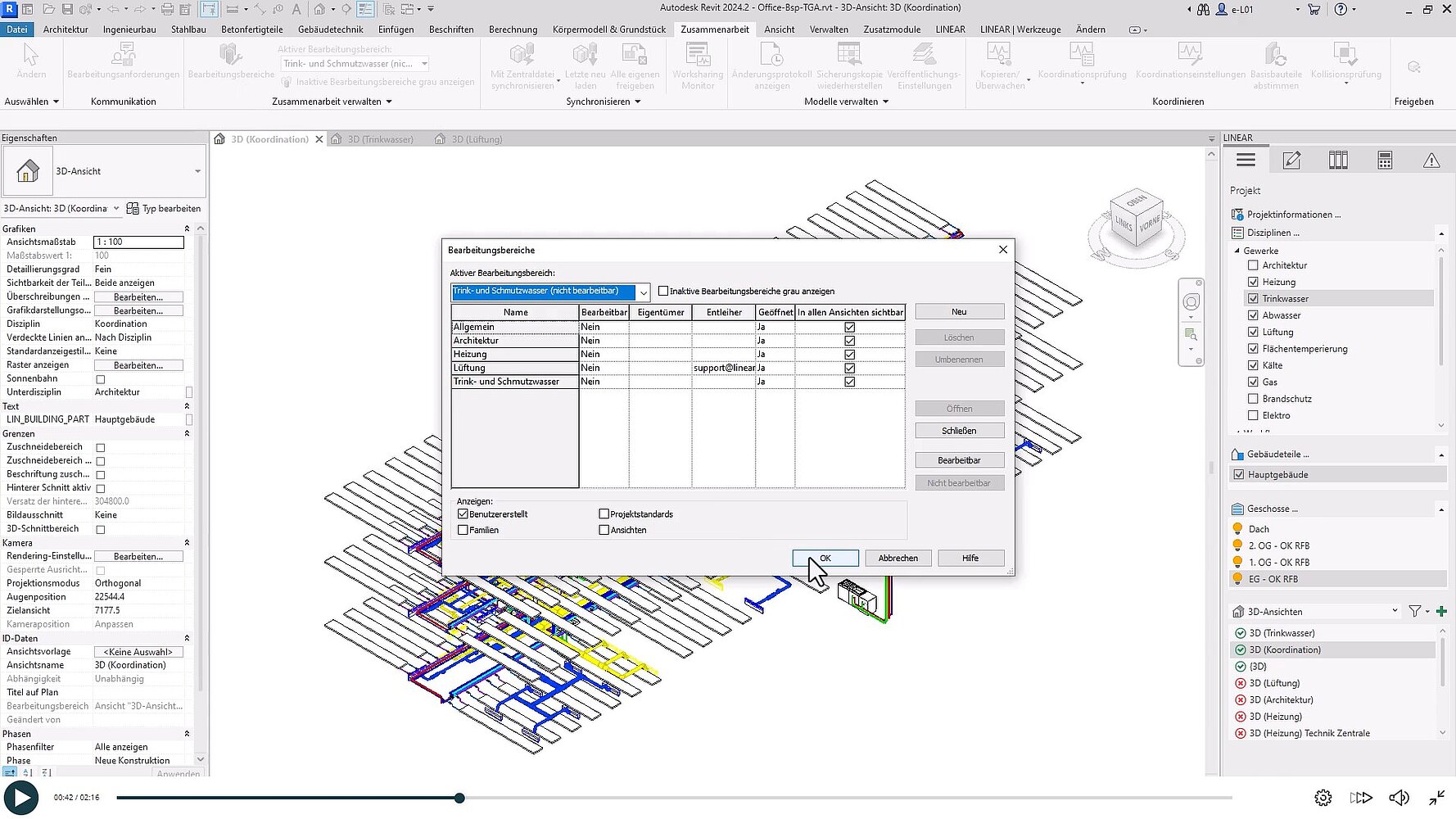Open the Gebäudetechnik ribbon tab
Image resolution: width=1456 pixels, height=819 pixels.
tap(330, 29)
